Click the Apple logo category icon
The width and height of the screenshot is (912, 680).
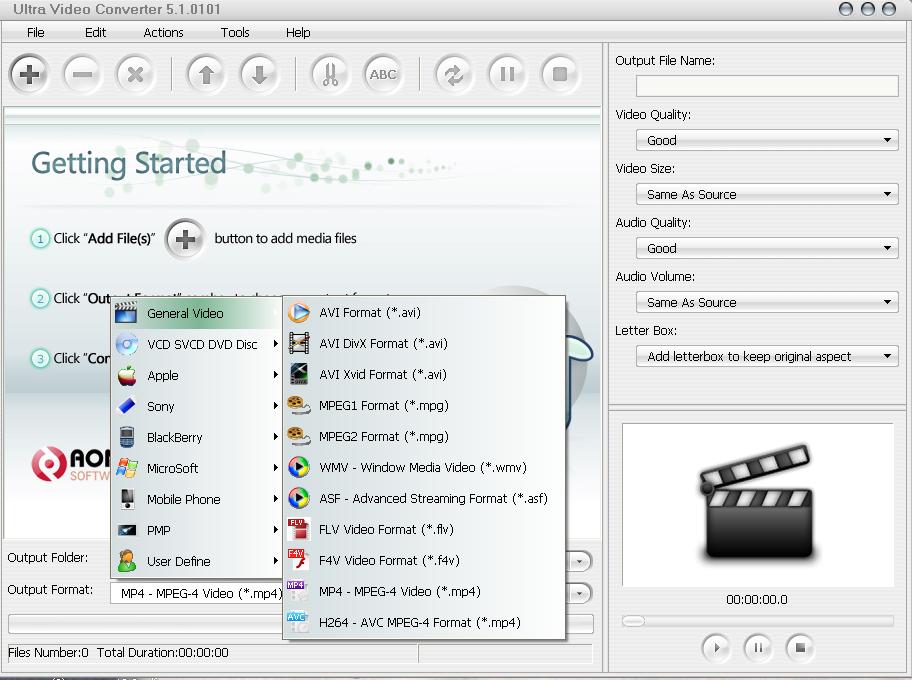pyautogui.click(x=126, y=375)
